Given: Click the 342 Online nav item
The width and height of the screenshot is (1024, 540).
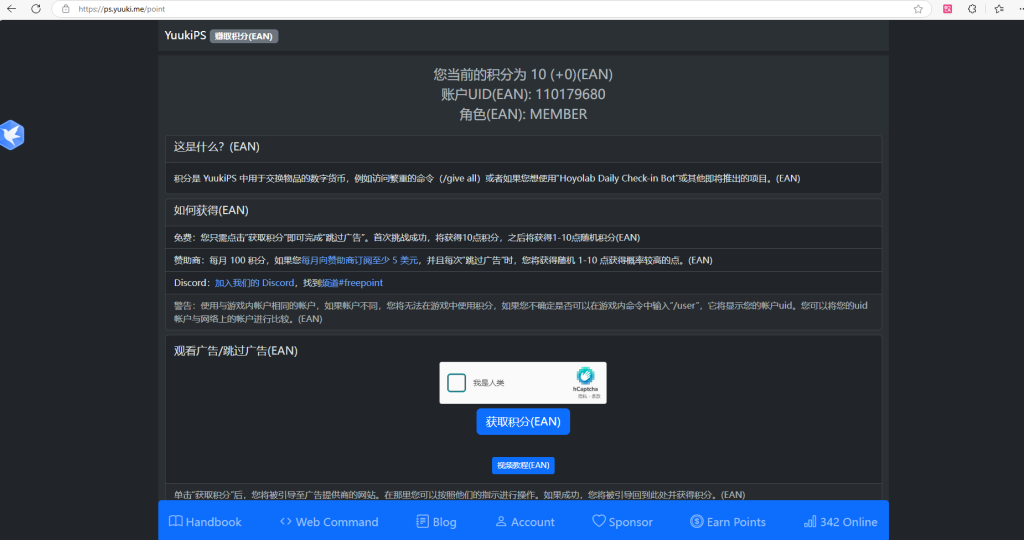Looking at the screenshot, I should pos(840,522).
